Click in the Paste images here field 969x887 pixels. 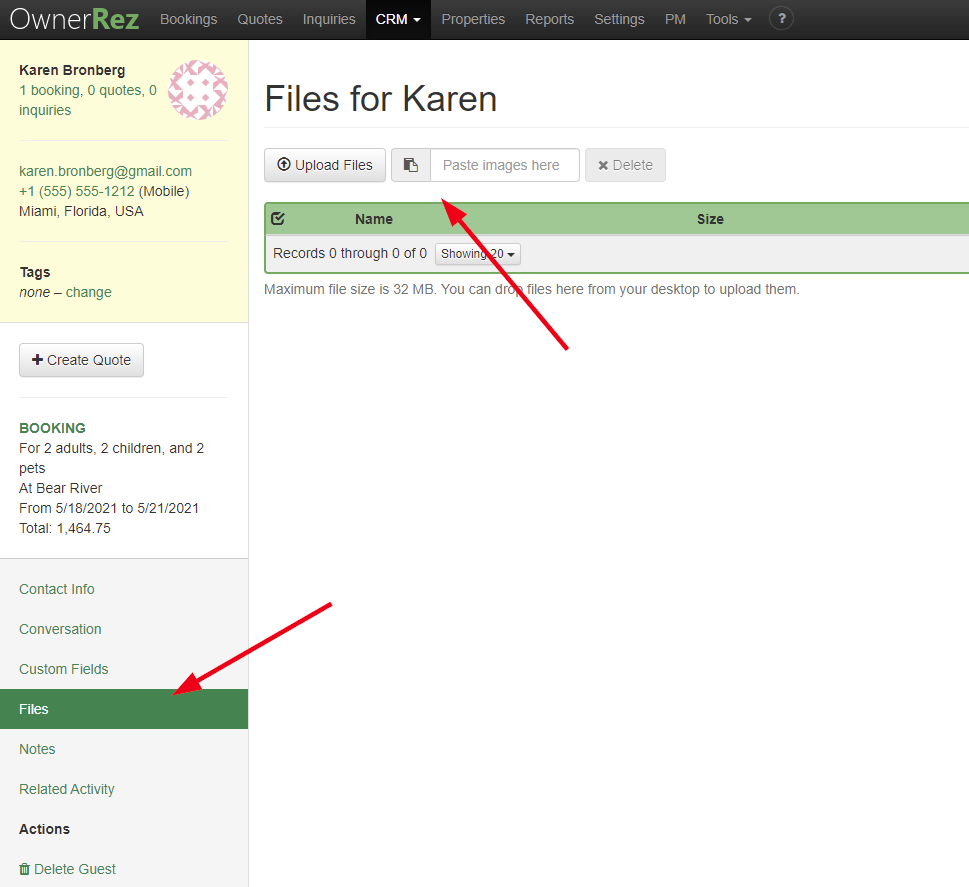click(504, 165)
